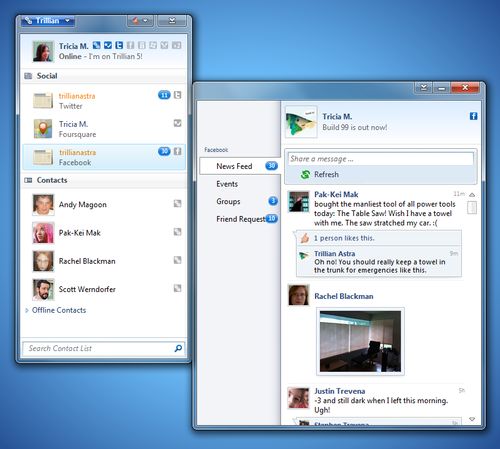Click the greyed Facebook icon in header icon row
This screenshot has width=500, height=449.
pyautogui.click(x=131, y=45)
